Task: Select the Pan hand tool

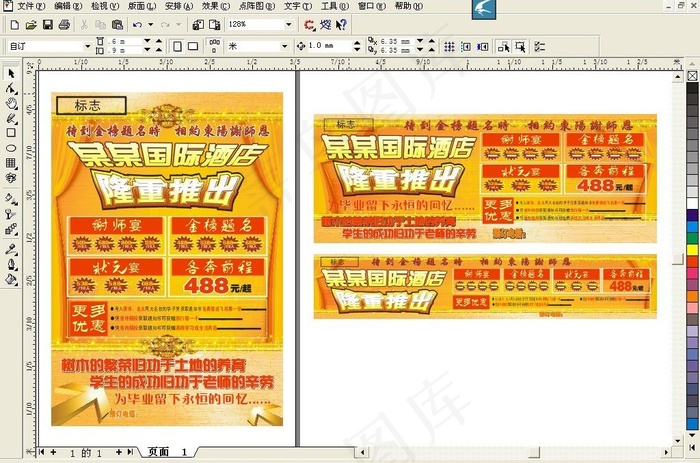Action: 11,104
